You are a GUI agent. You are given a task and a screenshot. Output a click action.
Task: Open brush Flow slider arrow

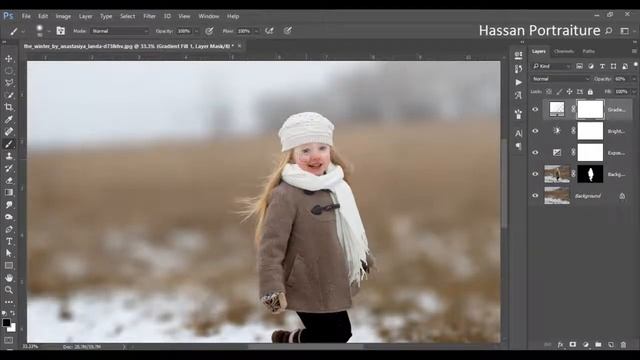[x=256, y=31]
